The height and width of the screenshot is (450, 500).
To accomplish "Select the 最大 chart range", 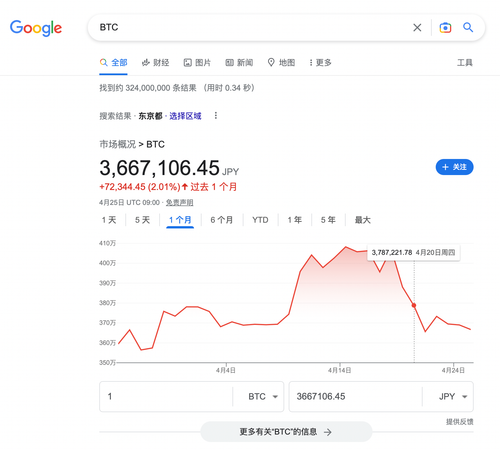I will click(363, 220).
